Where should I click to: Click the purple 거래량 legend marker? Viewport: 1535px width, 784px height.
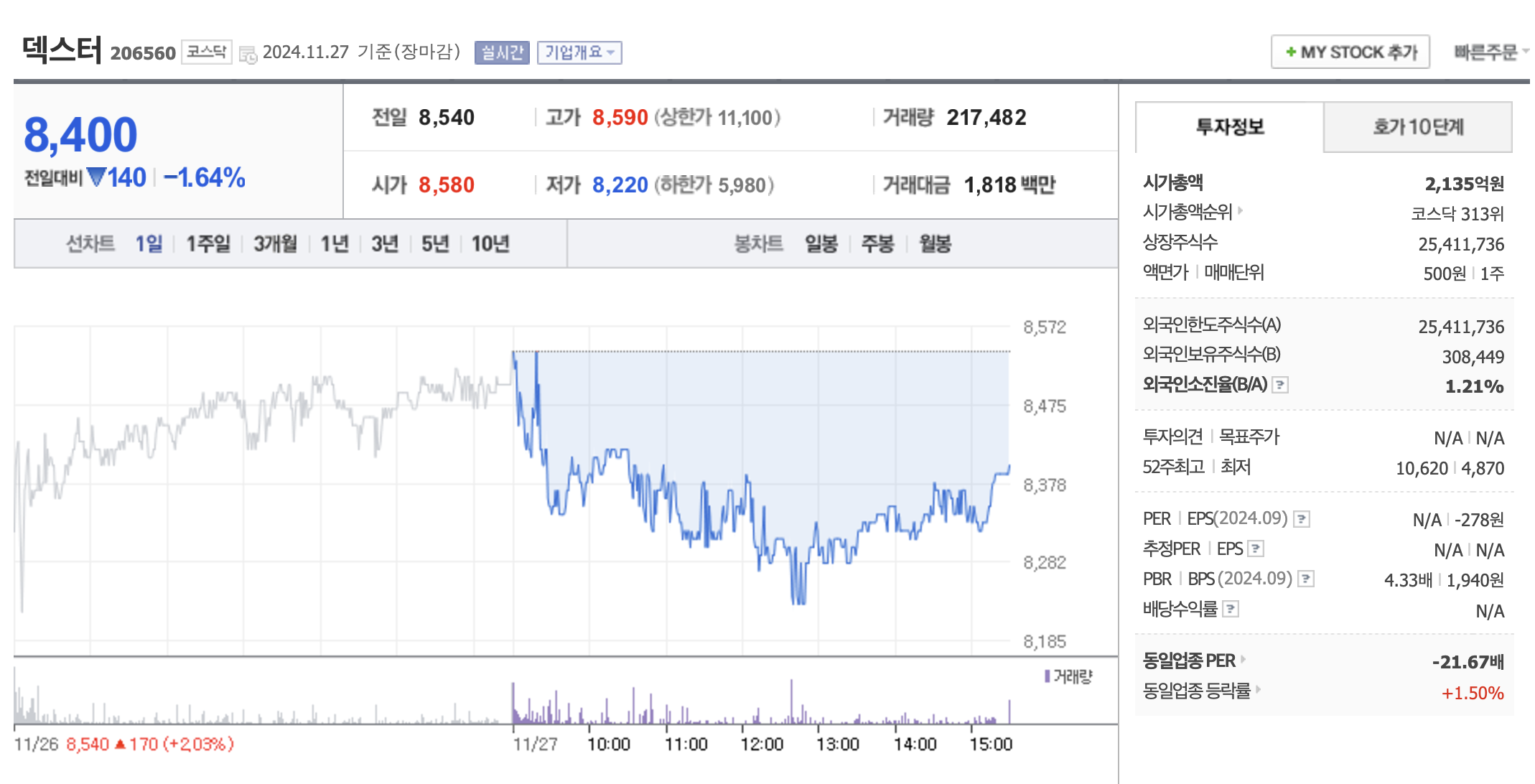tap(1048, 676)
